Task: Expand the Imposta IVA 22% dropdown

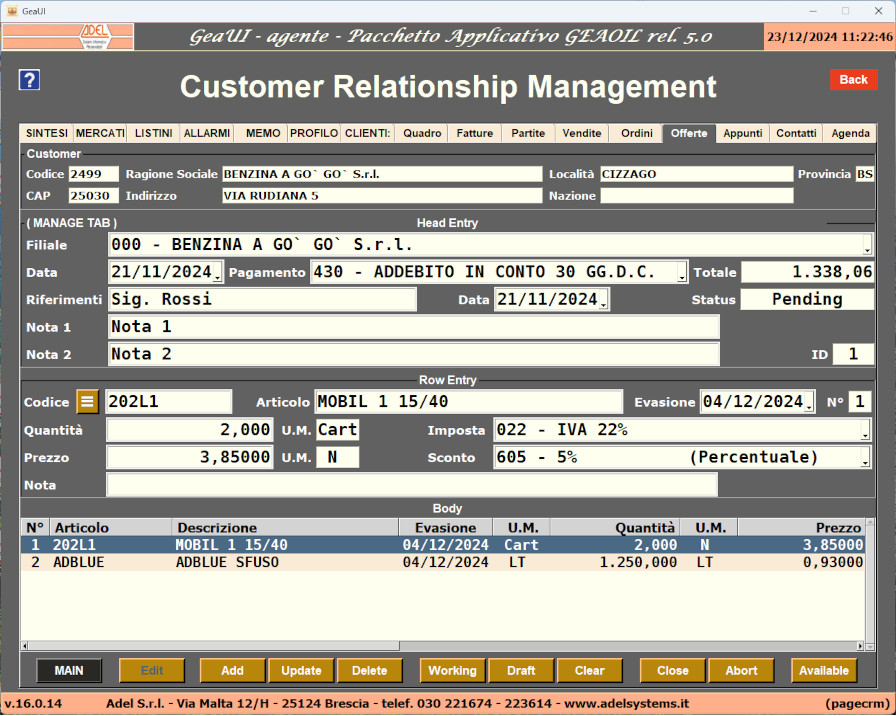Action: coord(866,430)
